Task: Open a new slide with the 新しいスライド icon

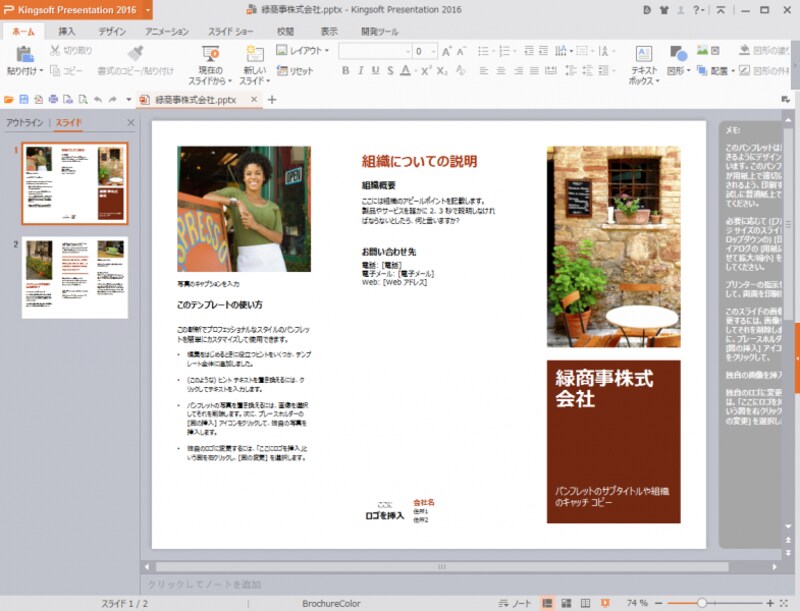Action: coord(254,55)
